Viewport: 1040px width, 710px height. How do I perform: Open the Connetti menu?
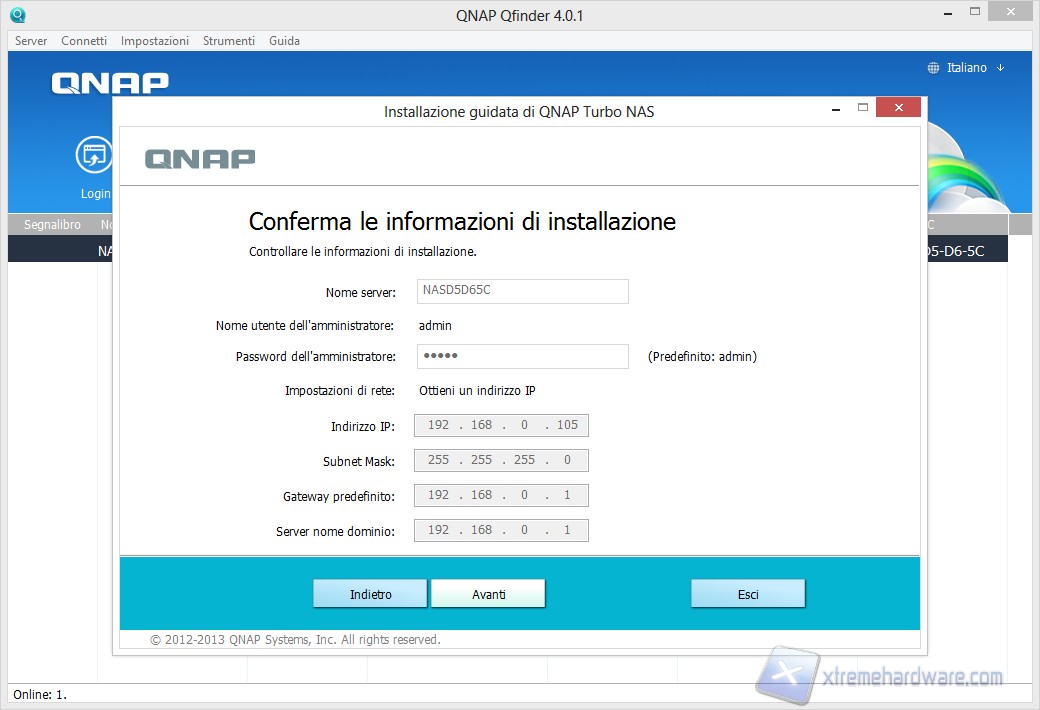[84, 41]
